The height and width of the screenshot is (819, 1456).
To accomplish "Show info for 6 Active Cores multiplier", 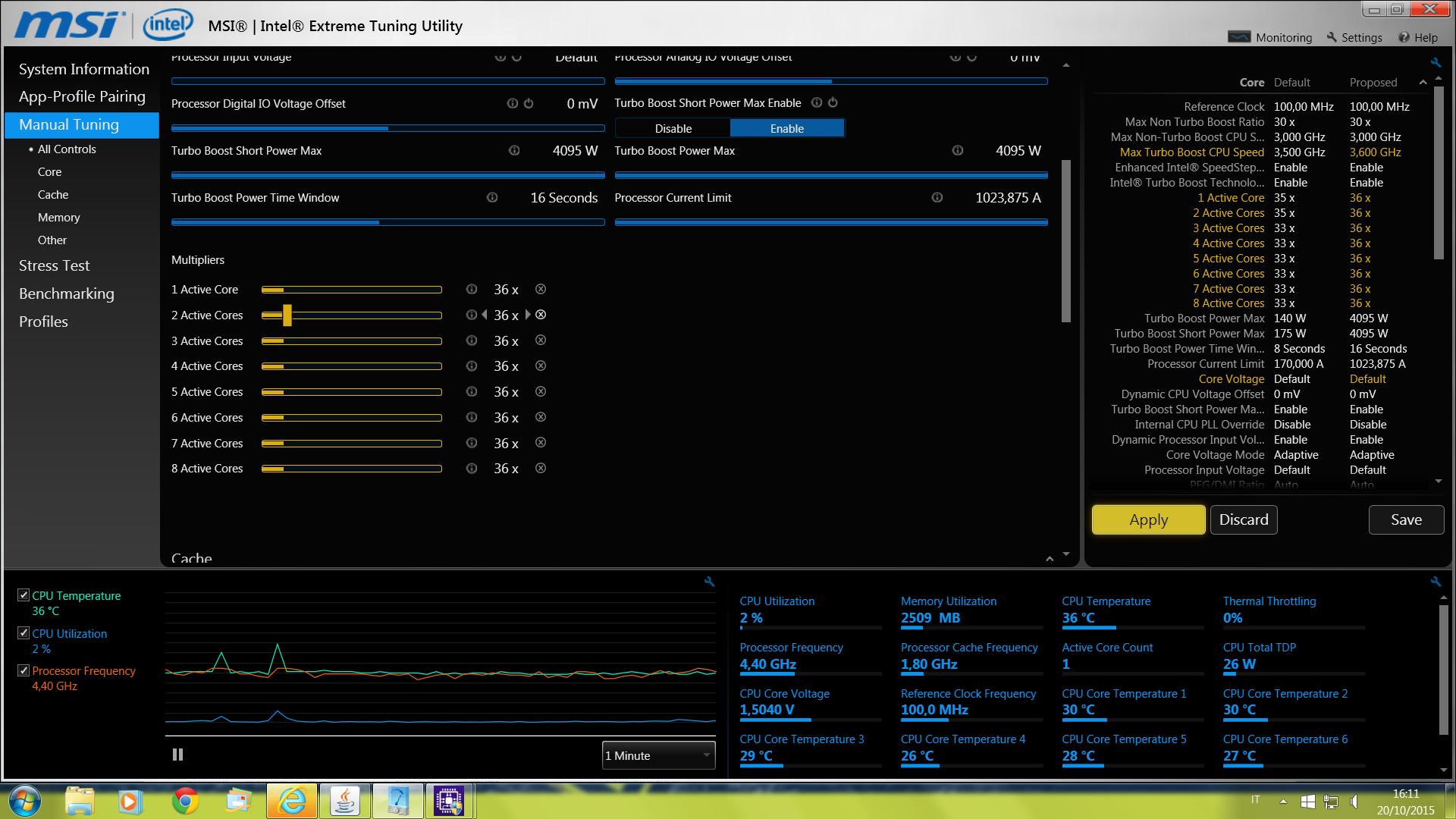I will click(472, 418).
